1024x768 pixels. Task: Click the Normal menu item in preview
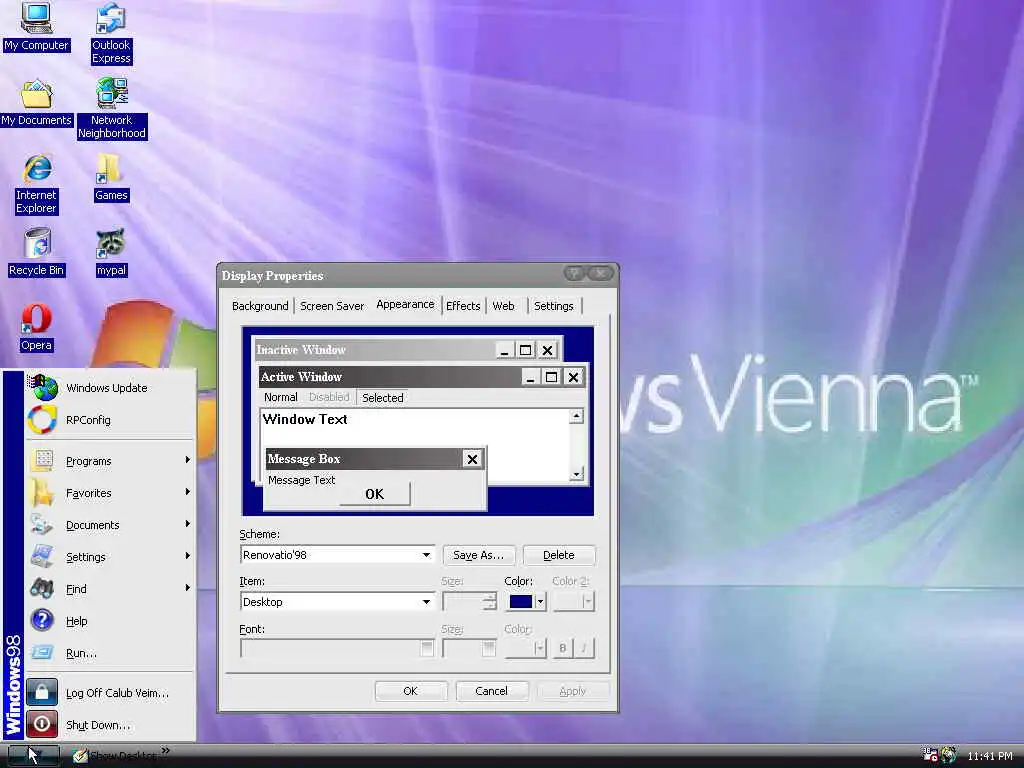pos(281,397)
